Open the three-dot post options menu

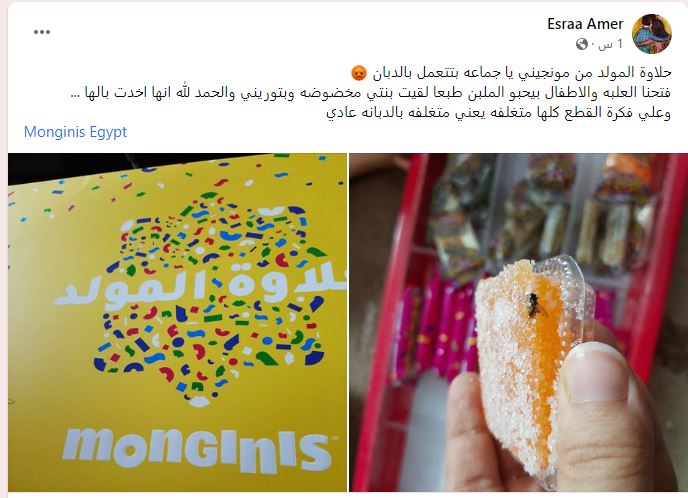coord(42,32)
